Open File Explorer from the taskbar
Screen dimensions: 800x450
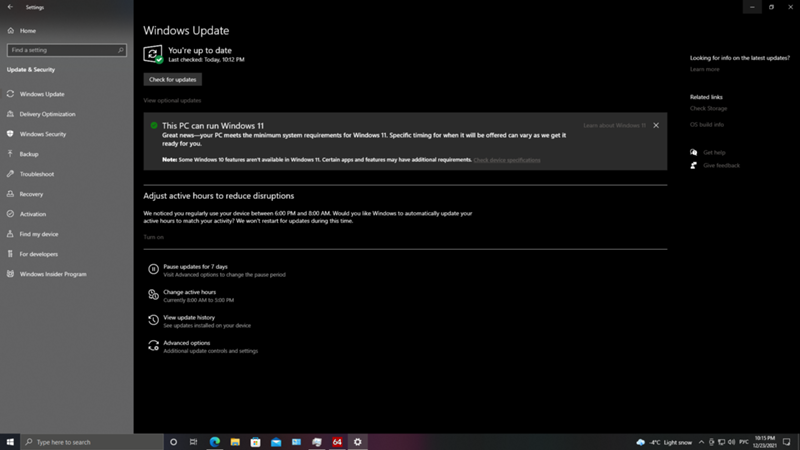235,442
